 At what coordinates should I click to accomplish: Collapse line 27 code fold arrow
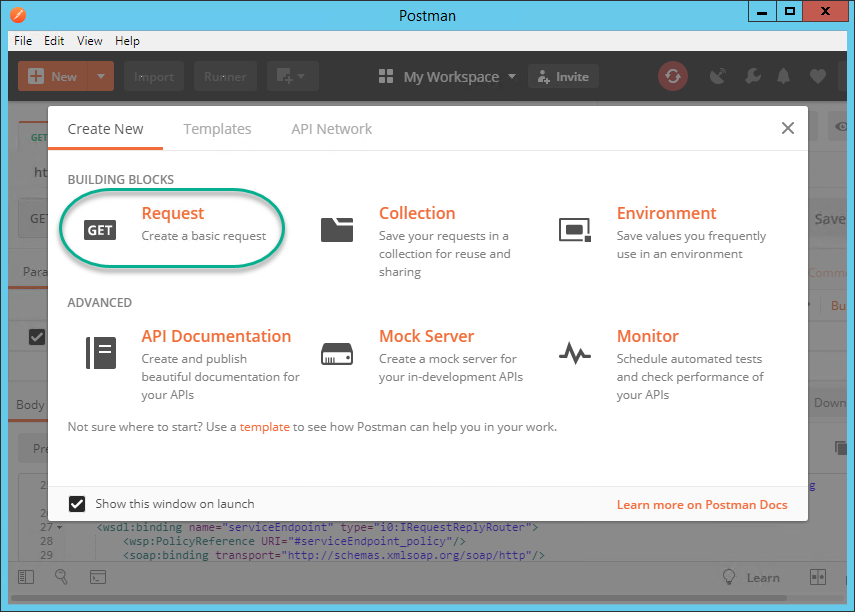pyautogui.click(x=59, y=527)
